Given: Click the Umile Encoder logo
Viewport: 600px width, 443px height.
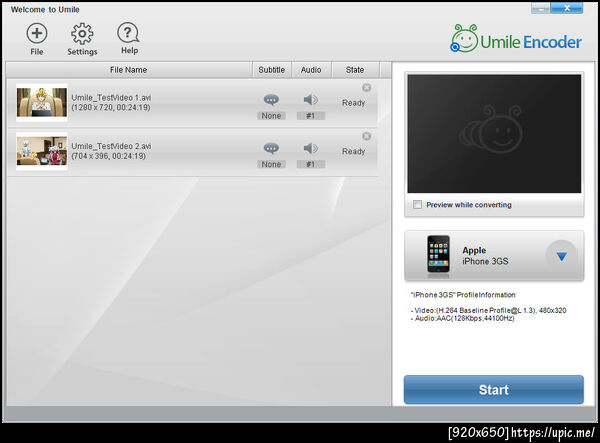Looking at the screenshot, I should pyautogui.click(x=516, y=39).
